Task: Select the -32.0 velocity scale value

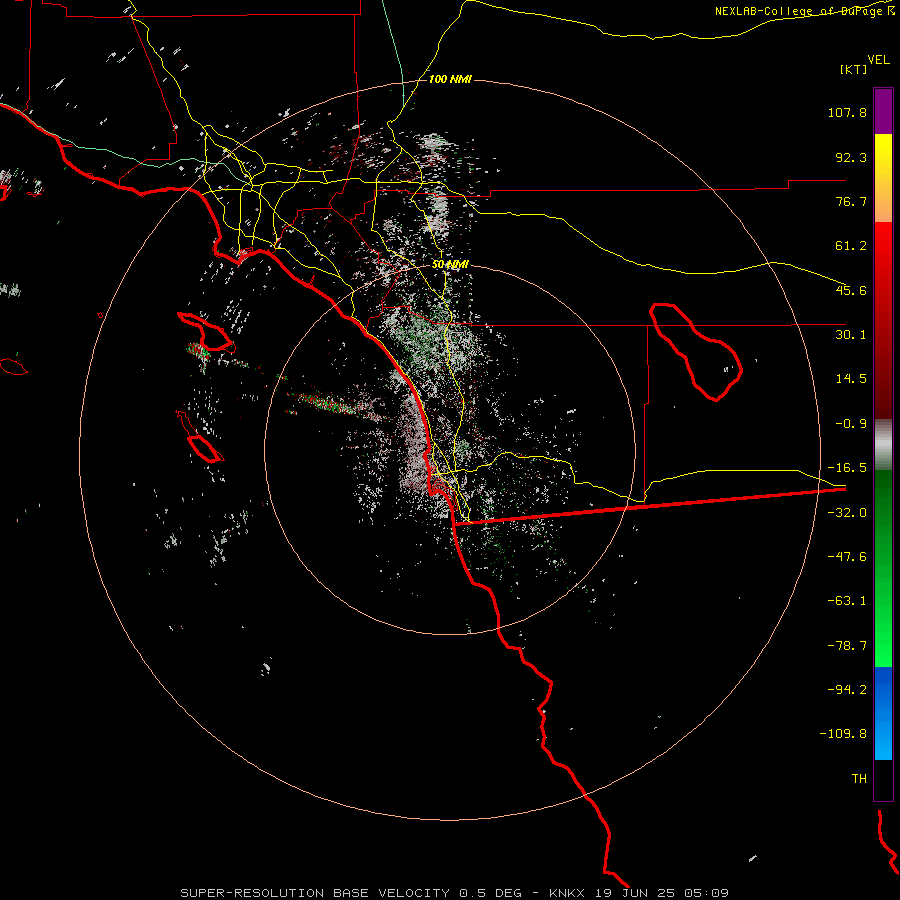Action: tap(847, 513)
